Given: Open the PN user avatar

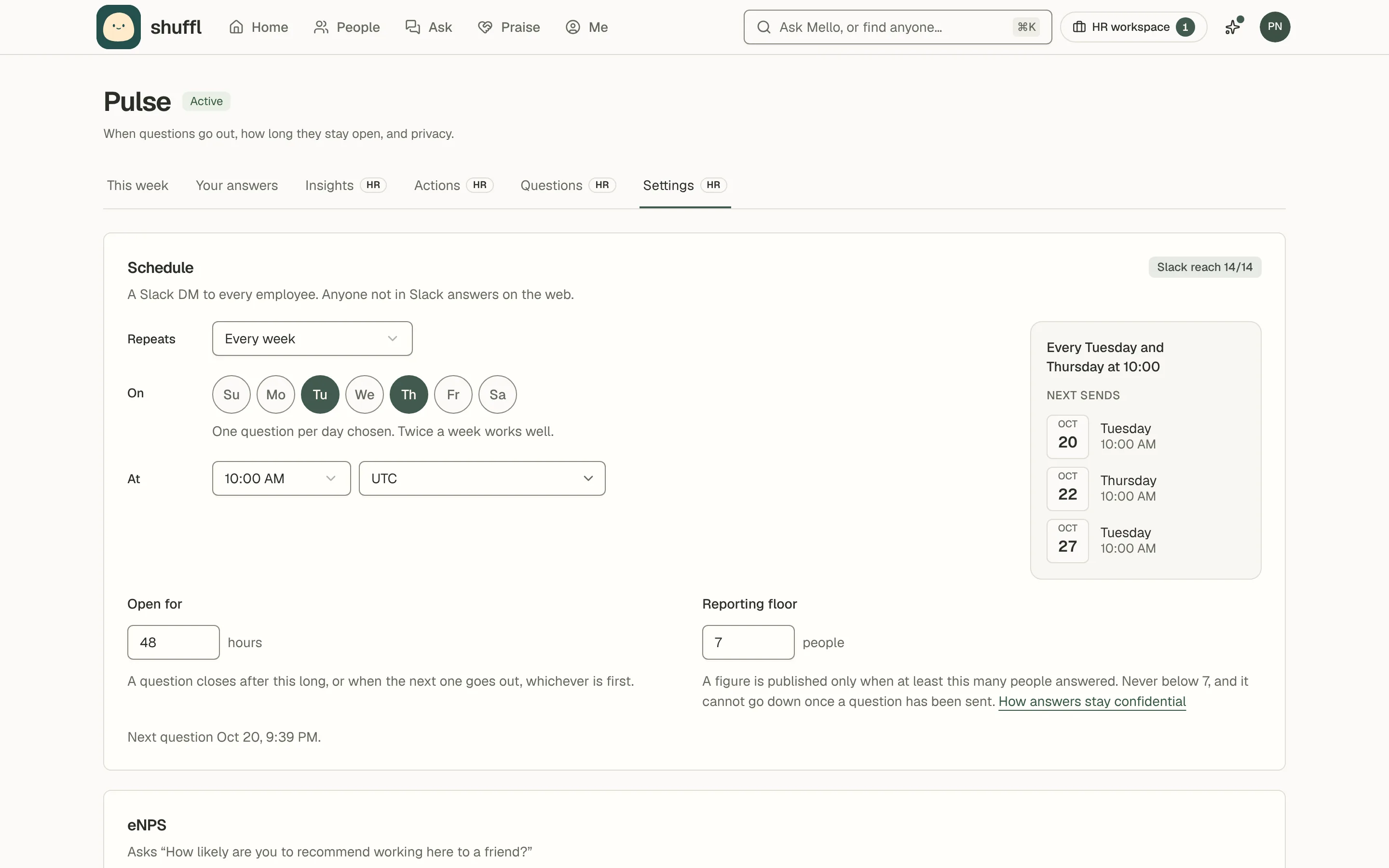Looking at the screenshot, I should (x=1275, y=27).
